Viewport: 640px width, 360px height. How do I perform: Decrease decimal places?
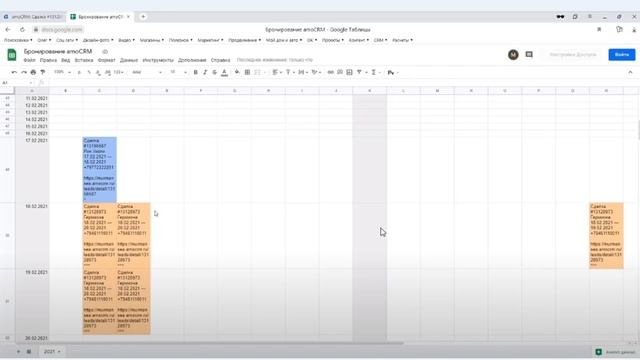coord(98,72)
